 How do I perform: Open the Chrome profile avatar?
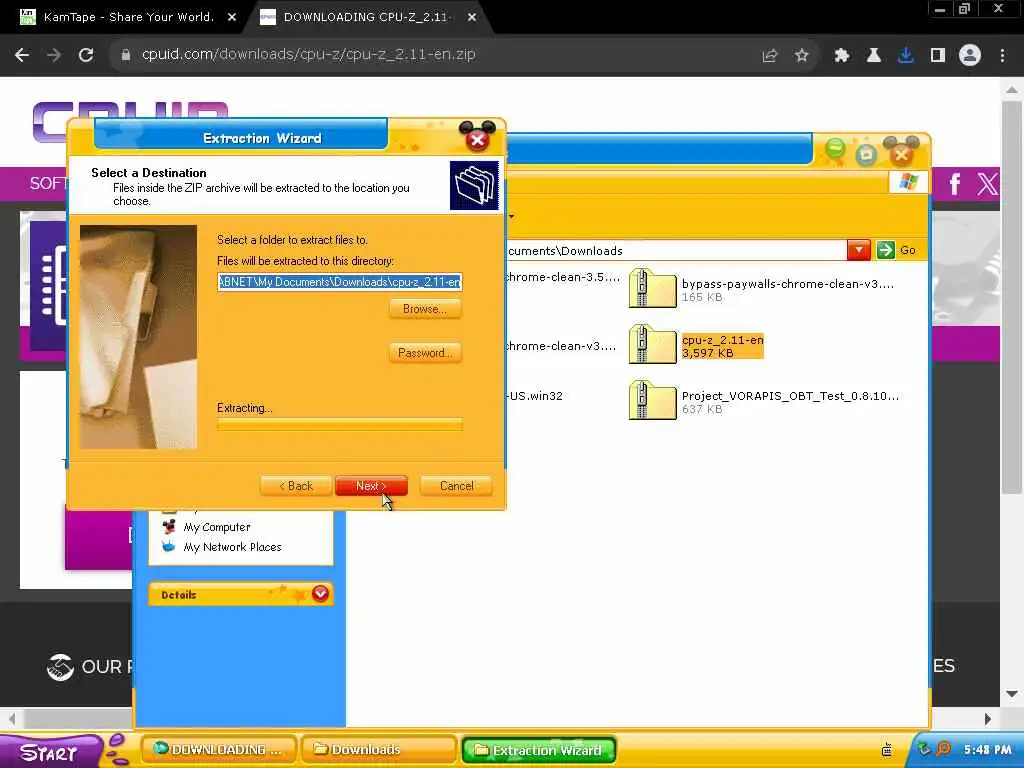[x=970, y=55]
